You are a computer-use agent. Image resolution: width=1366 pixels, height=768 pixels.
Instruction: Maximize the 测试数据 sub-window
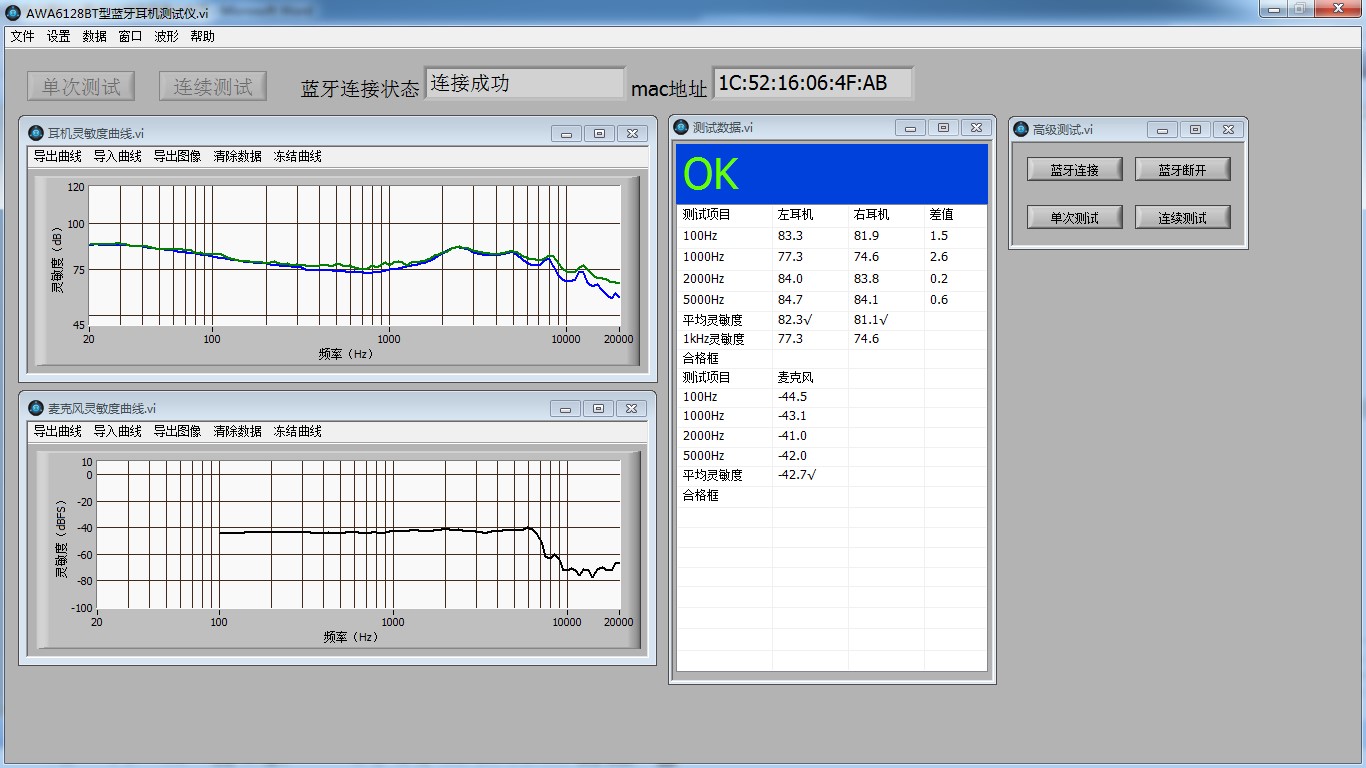click(x=943, y=128)
